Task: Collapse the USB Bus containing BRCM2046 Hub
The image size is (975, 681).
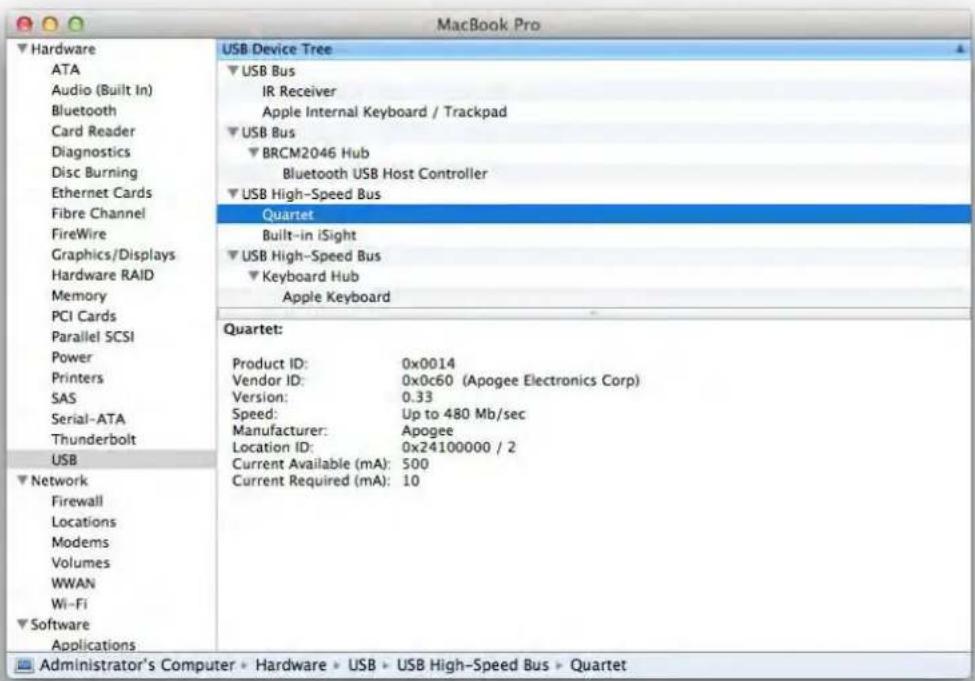Action: pyautogui.click(x=233, y=132)
